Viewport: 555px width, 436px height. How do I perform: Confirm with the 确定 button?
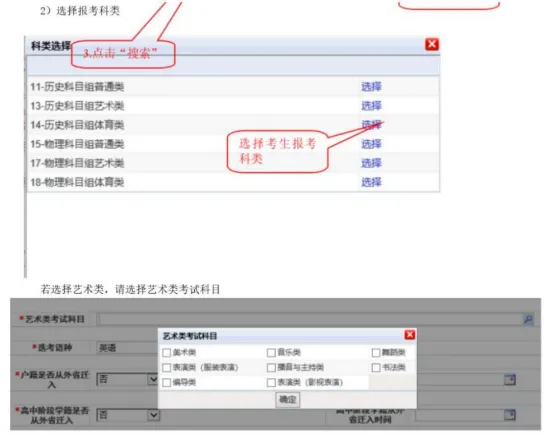pyautogui.click(x=287, y=400)
